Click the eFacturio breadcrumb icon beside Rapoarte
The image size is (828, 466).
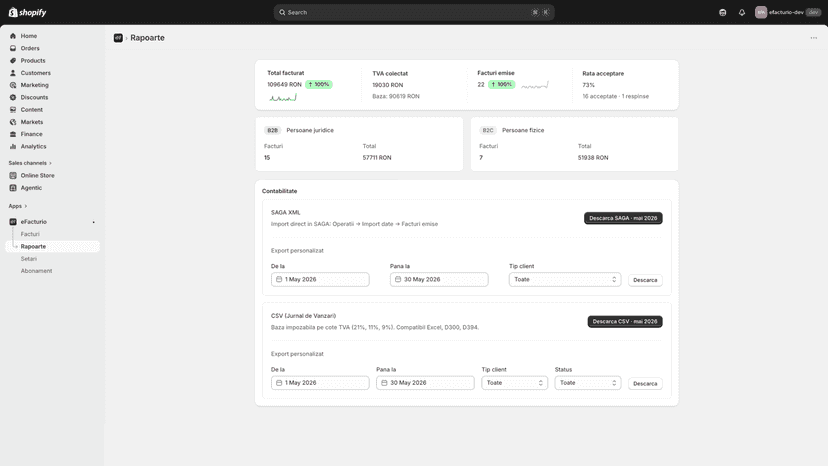tap(118, 38)
